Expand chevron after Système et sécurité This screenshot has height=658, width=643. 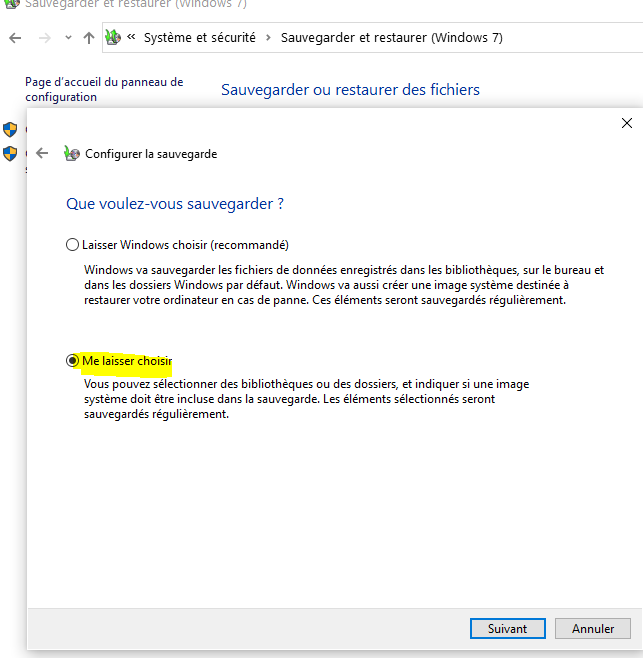click(x=268, y=38)
